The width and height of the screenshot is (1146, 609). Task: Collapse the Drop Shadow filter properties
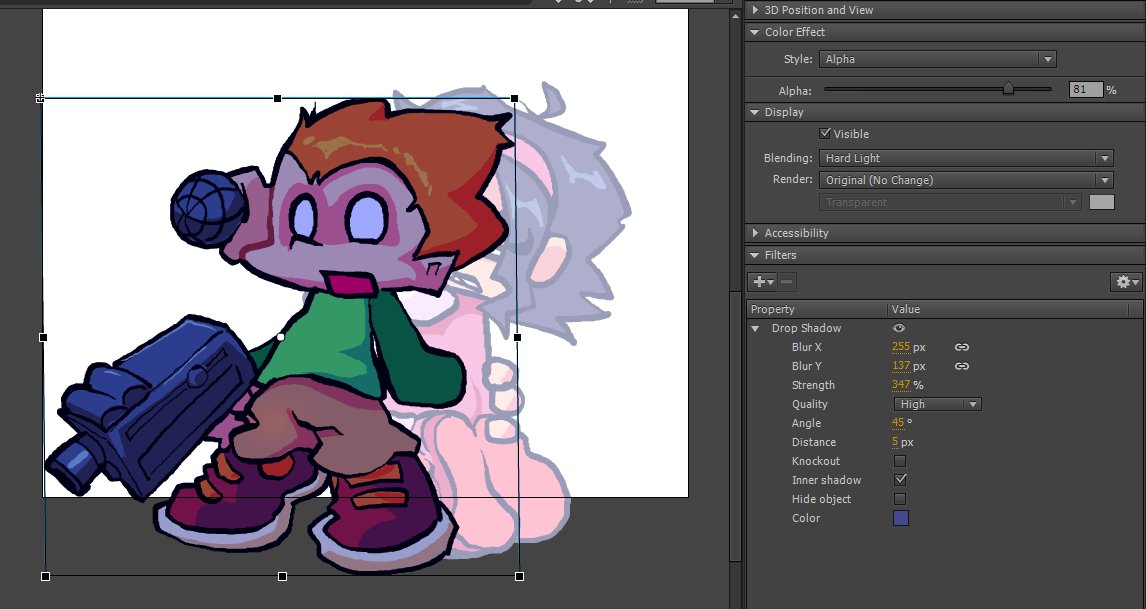click(x=756, y=329)
